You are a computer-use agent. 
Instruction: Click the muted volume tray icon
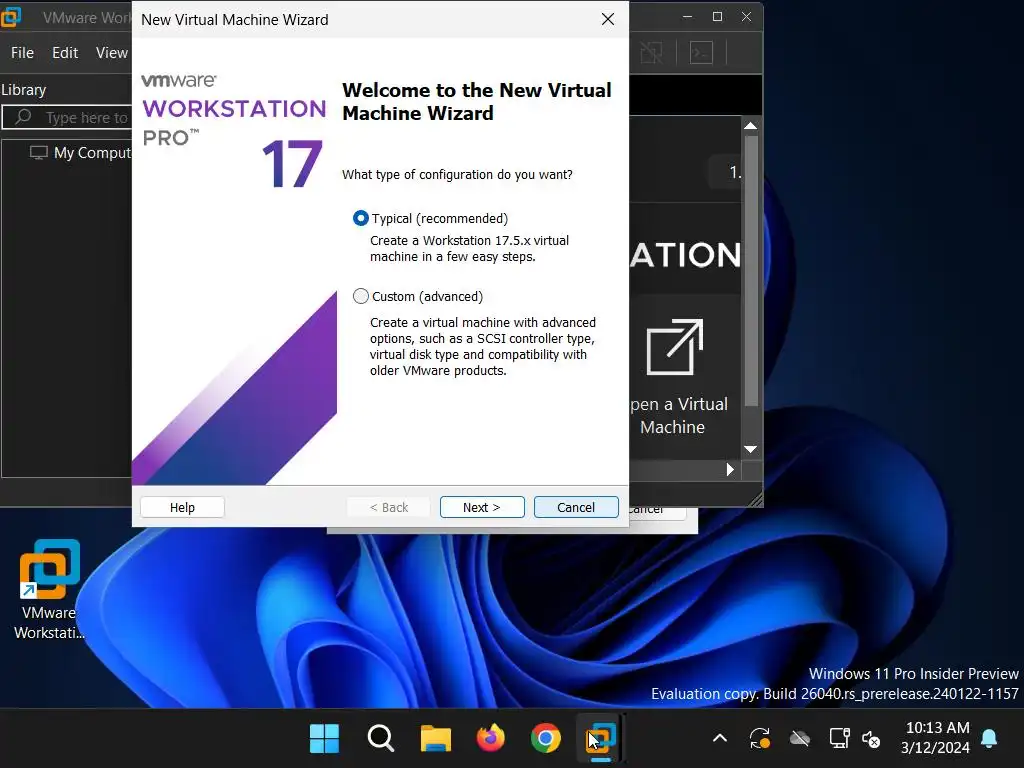[x=871, y=739]
